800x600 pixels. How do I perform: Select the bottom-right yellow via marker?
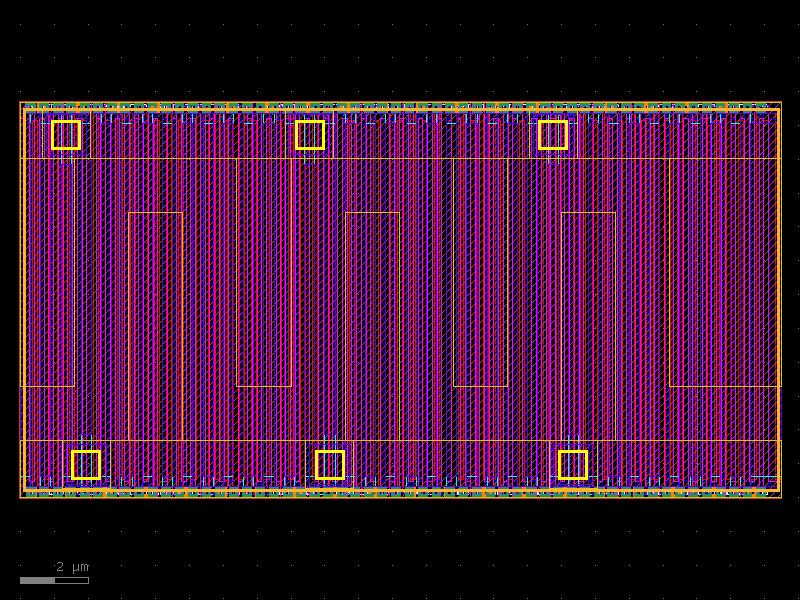click(x=572, y=463)
